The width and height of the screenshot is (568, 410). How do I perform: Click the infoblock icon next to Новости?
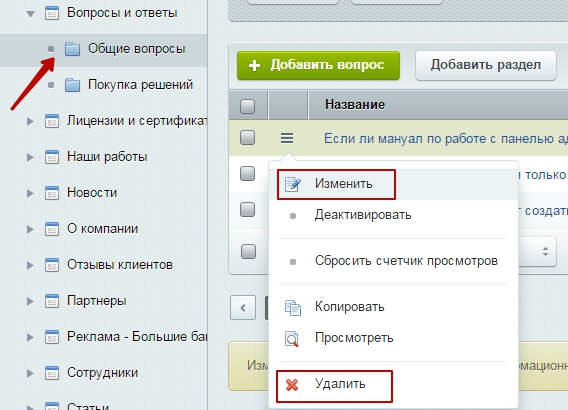pyautogui.click(x=52, y=193)
